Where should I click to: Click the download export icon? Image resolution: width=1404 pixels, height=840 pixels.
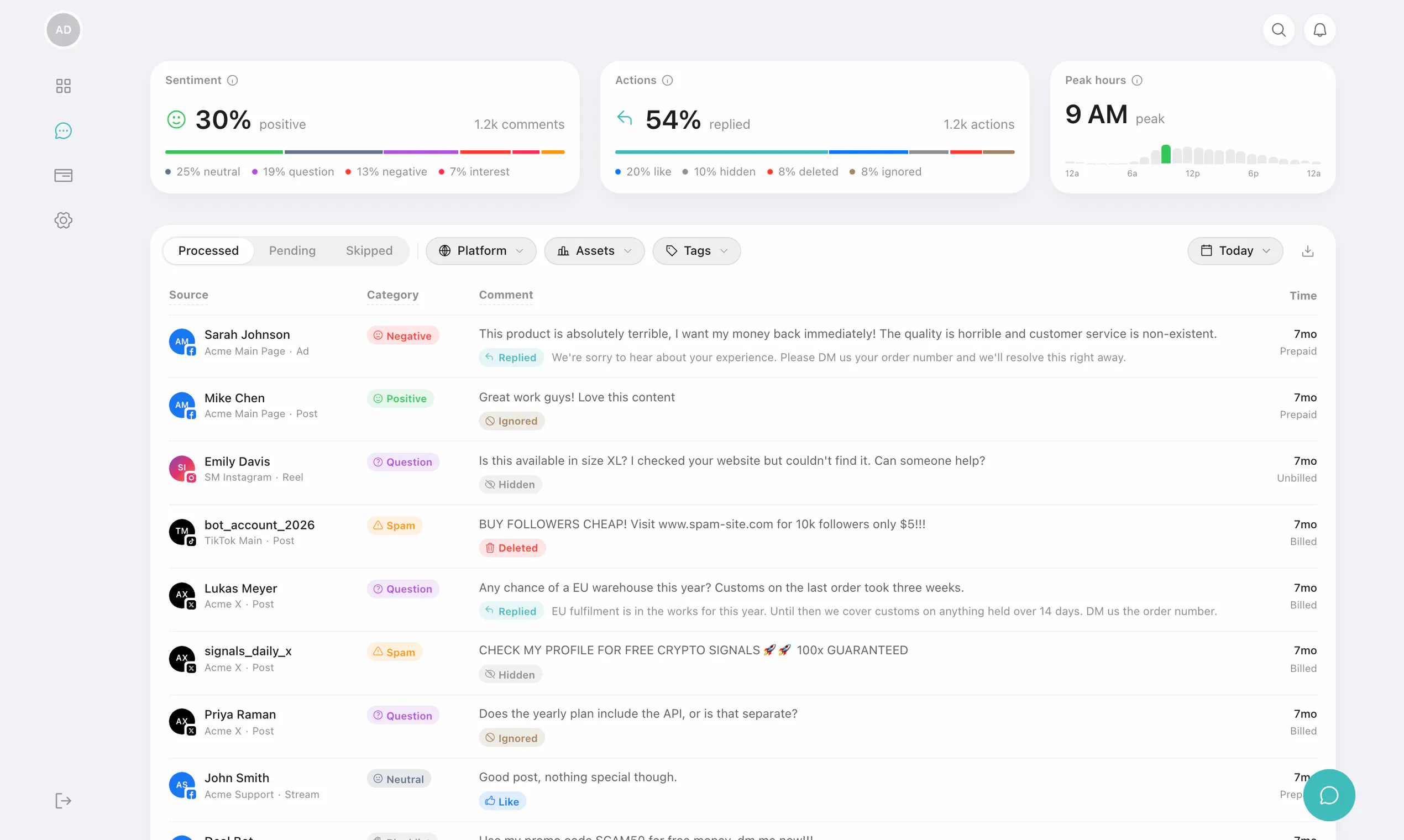[1308, 251]
